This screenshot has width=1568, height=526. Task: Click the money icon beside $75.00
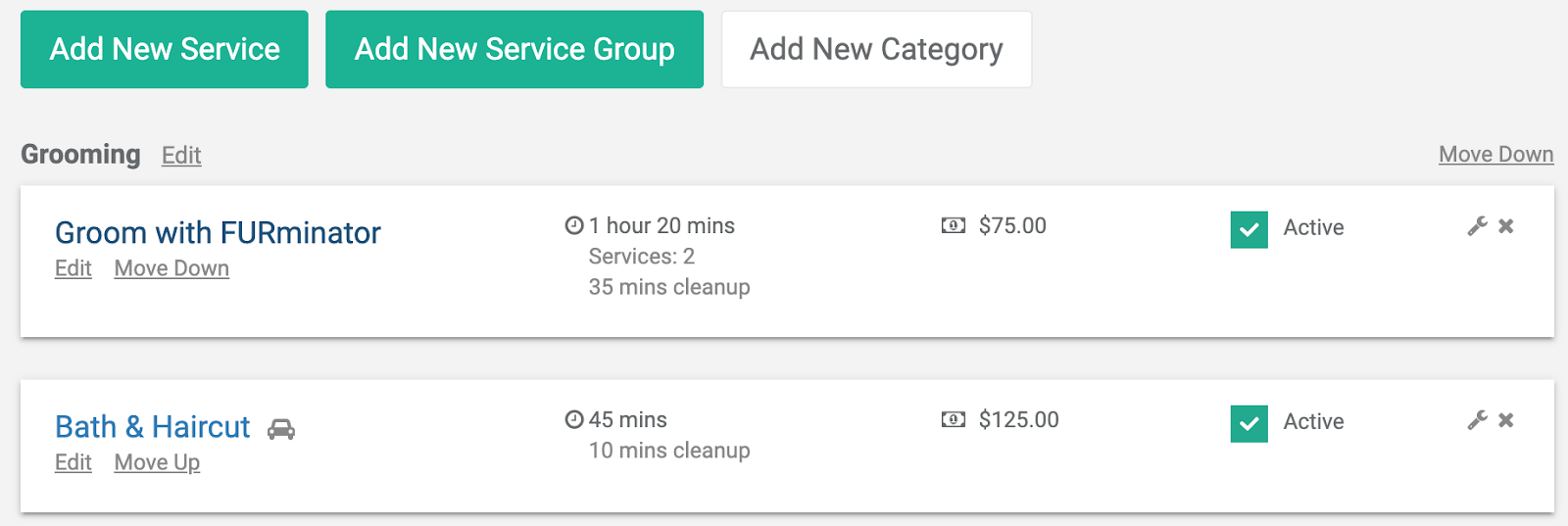tap(953, 226)
